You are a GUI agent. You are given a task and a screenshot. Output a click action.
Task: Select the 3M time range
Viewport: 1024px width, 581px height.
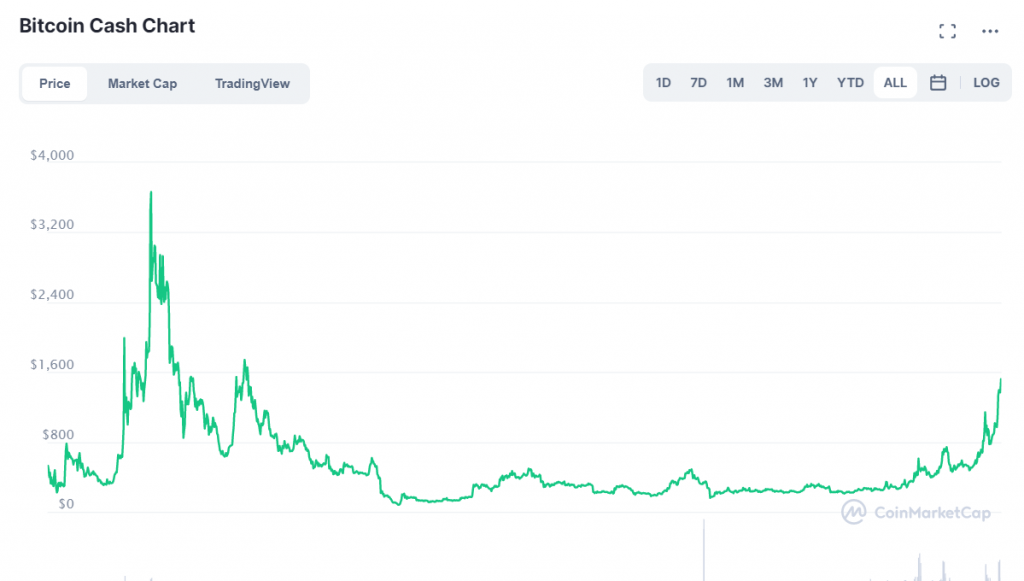tap(772, 82)
